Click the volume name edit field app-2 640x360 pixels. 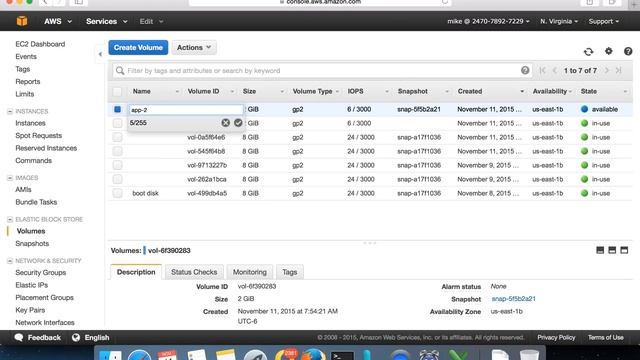tap(186, 109)
